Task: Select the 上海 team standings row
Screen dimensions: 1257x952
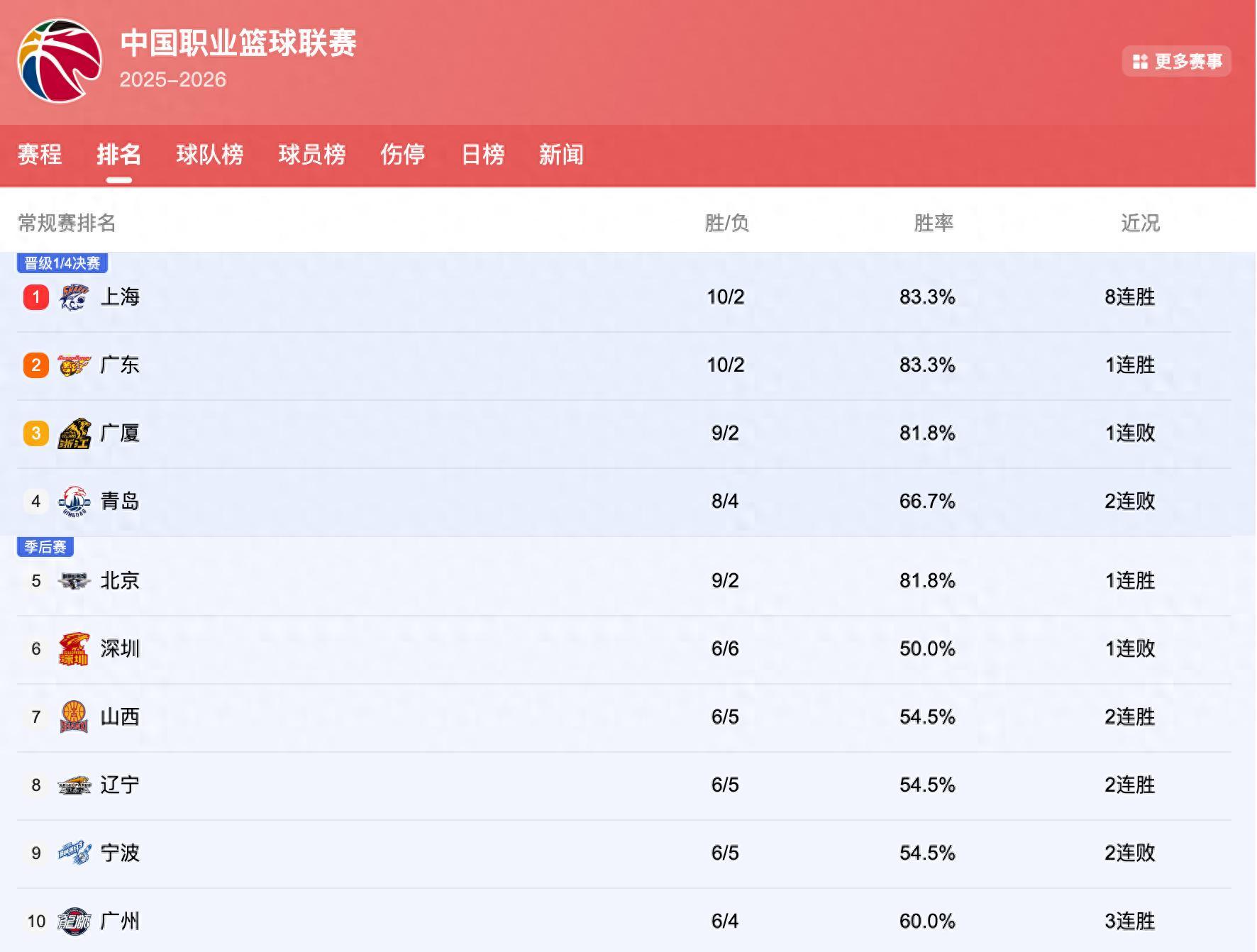Action: 628,298
